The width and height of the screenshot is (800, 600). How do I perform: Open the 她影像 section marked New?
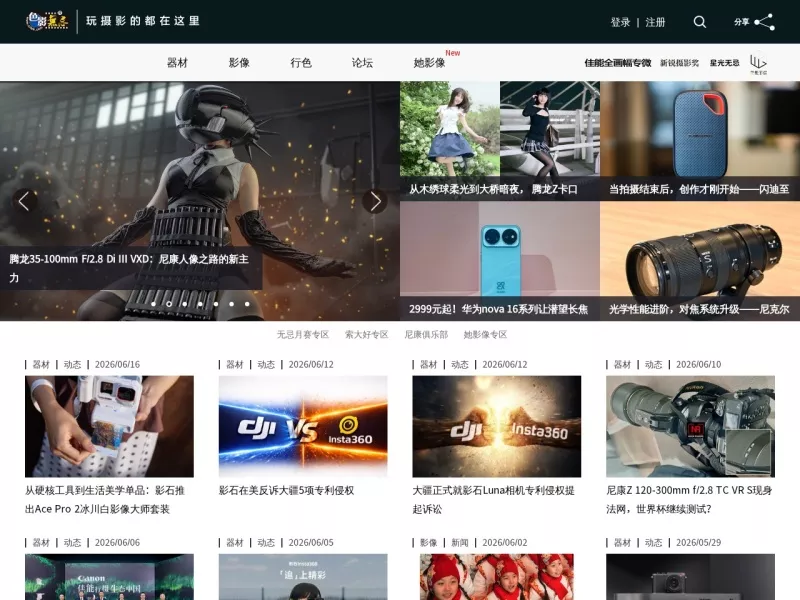coord(430,63)
